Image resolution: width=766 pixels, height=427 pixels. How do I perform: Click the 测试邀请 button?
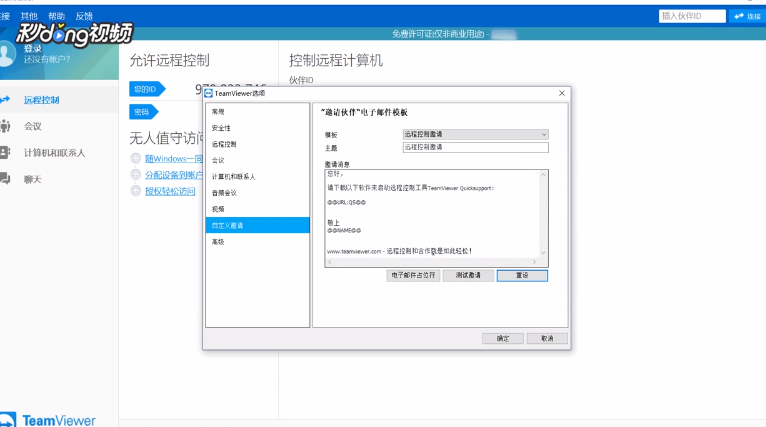click(468, 276)
